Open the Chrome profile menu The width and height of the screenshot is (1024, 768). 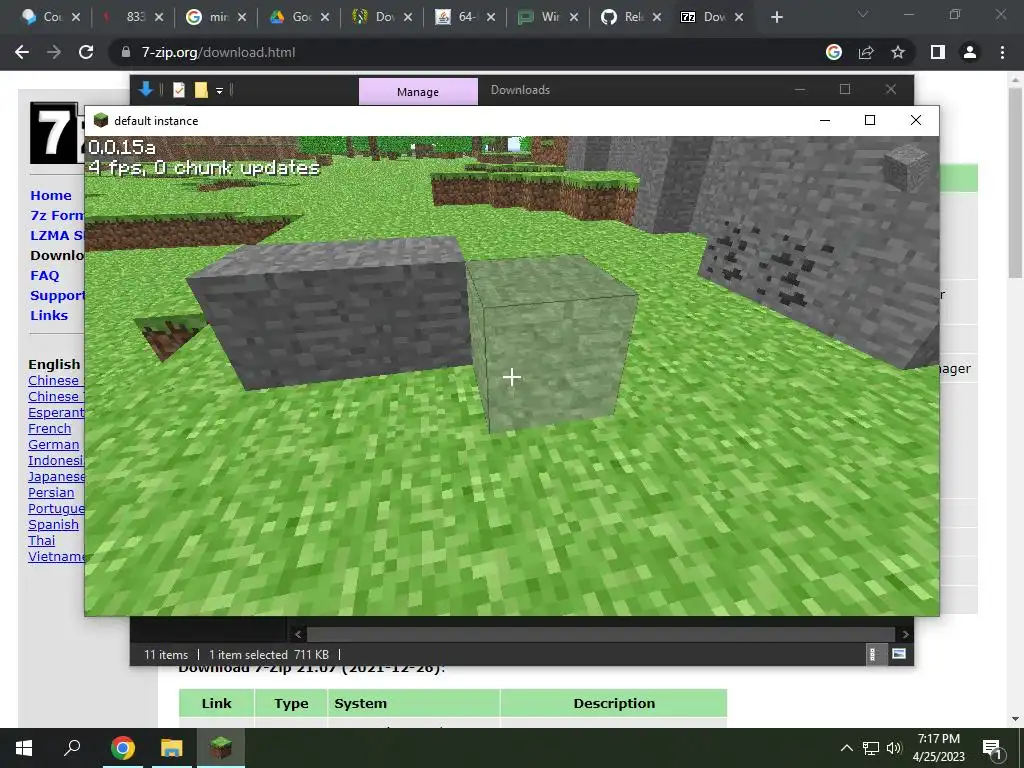point(970,52)
